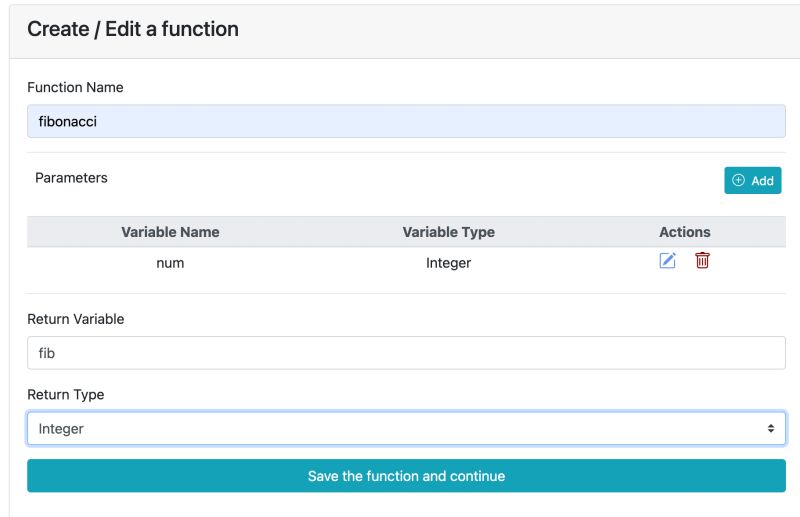800x517 pixels.
Task: Click the Integer type cell for num
Action: click(448, 263)
